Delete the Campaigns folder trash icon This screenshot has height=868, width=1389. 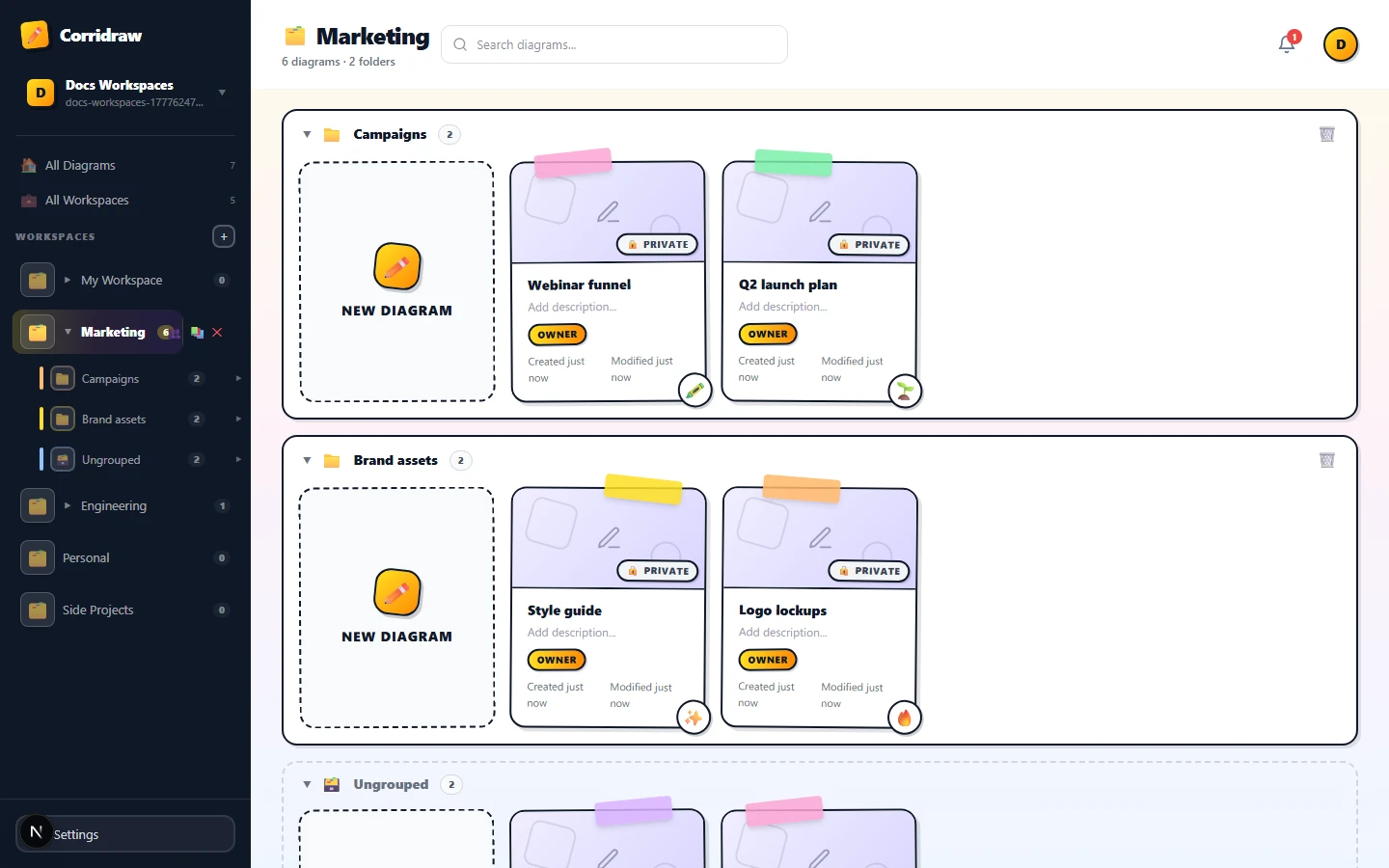coord(1327,134)
